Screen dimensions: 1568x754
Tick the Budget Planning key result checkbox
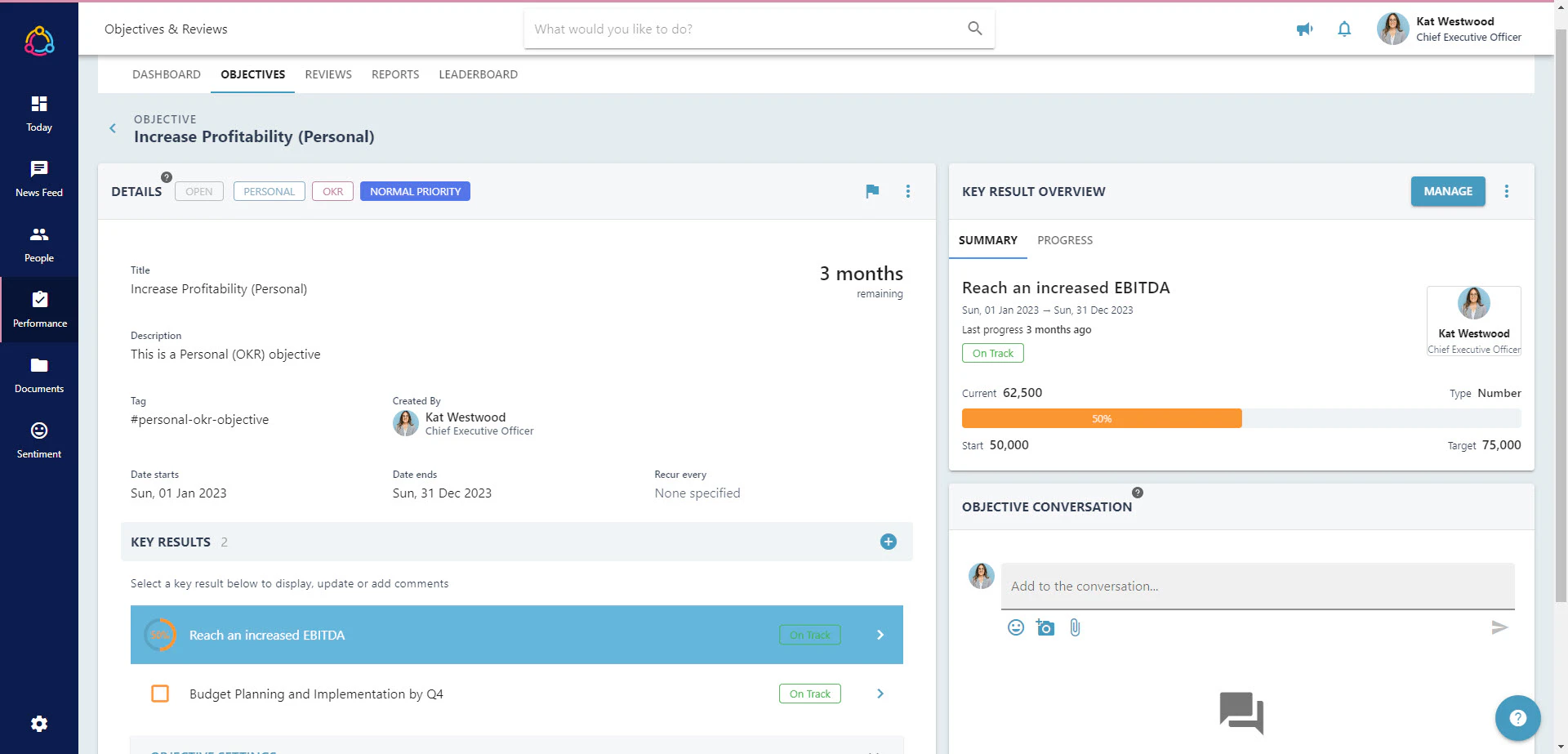[160, 694]
